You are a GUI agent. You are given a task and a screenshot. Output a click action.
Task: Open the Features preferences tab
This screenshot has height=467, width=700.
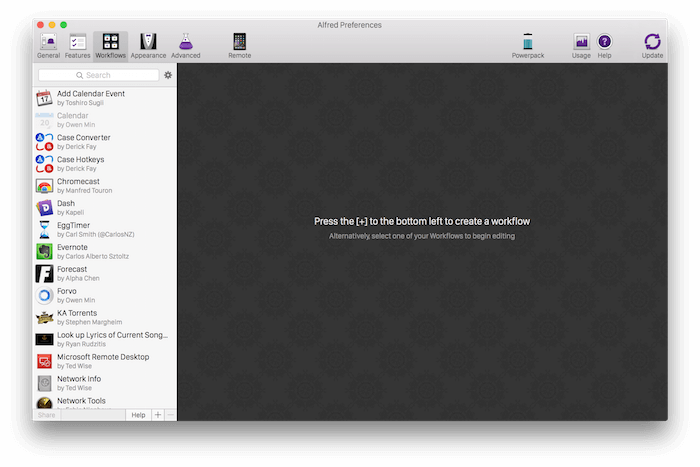pyautogui.click(x=77, y=46)
